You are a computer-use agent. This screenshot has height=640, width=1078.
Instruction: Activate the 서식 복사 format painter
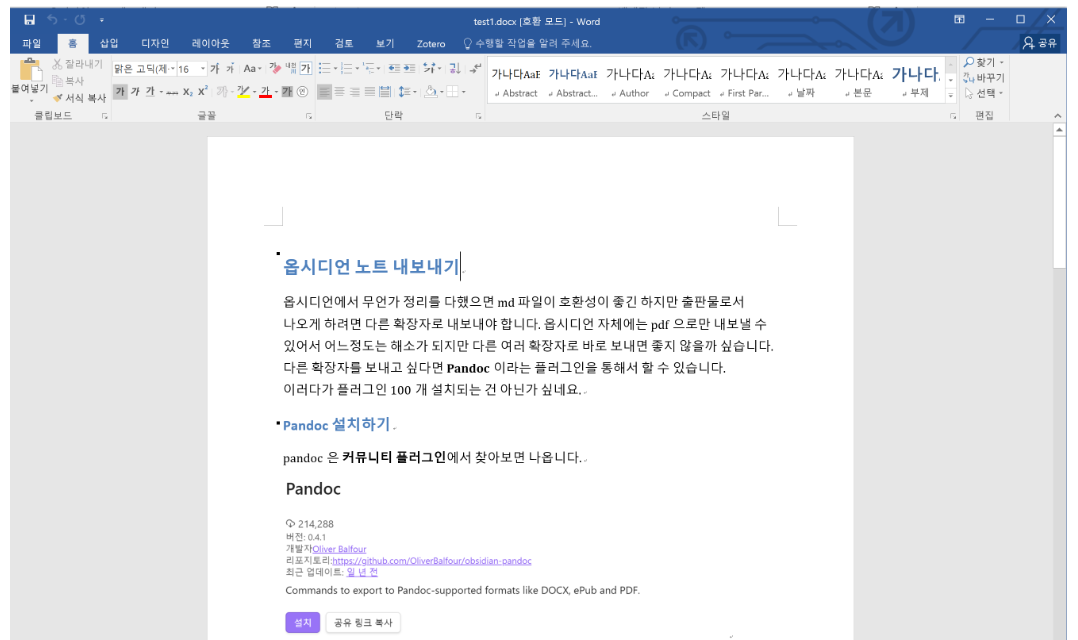coord(79,98)
